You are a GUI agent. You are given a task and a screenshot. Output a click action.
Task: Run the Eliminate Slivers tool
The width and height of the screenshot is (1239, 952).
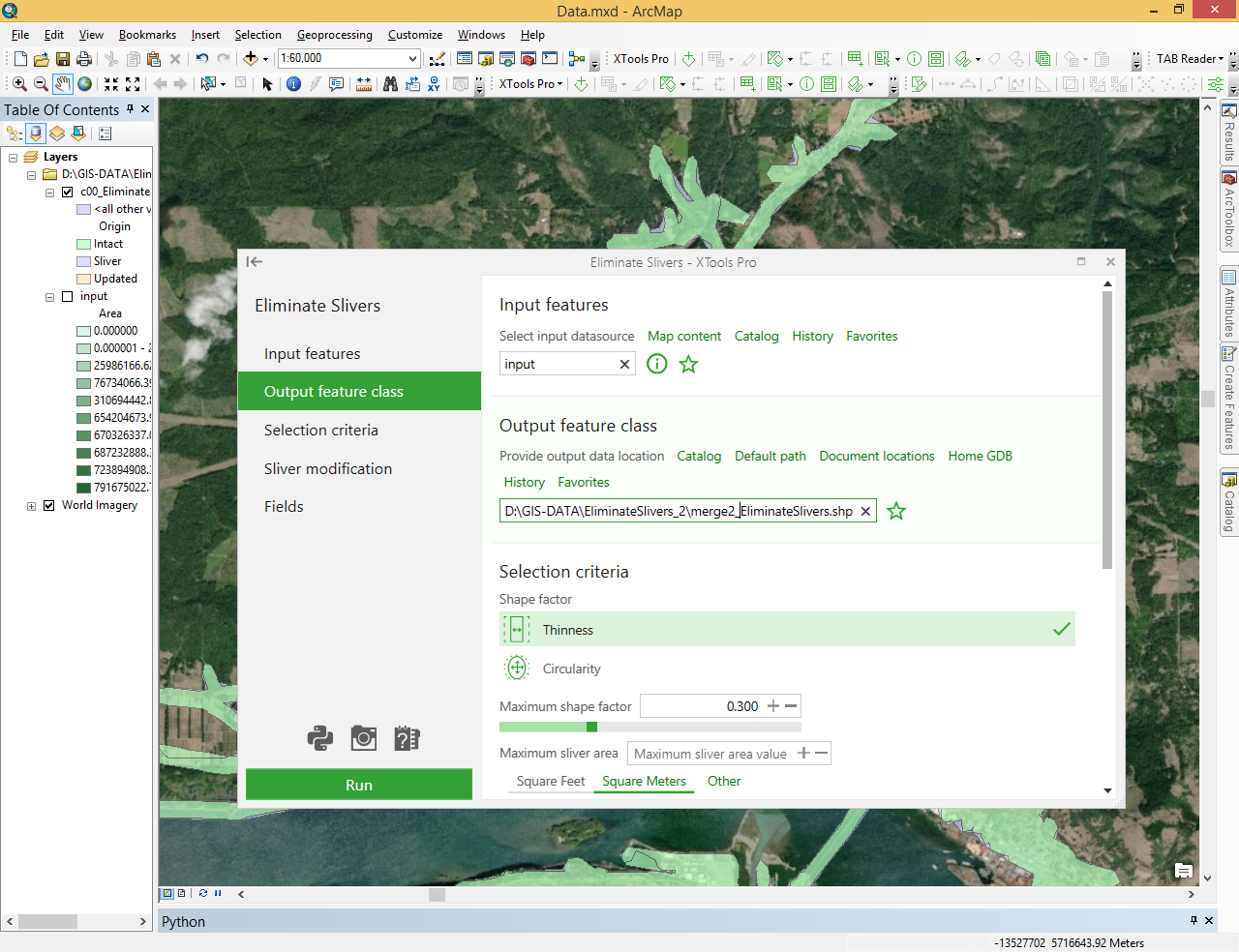point(359,785)
